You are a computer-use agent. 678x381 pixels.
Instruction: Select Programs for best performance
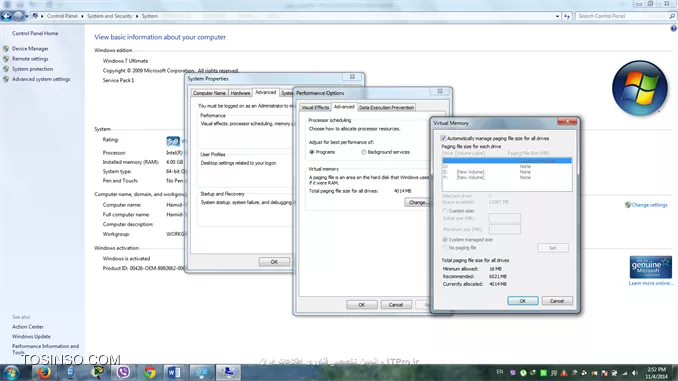coord(312,152)
